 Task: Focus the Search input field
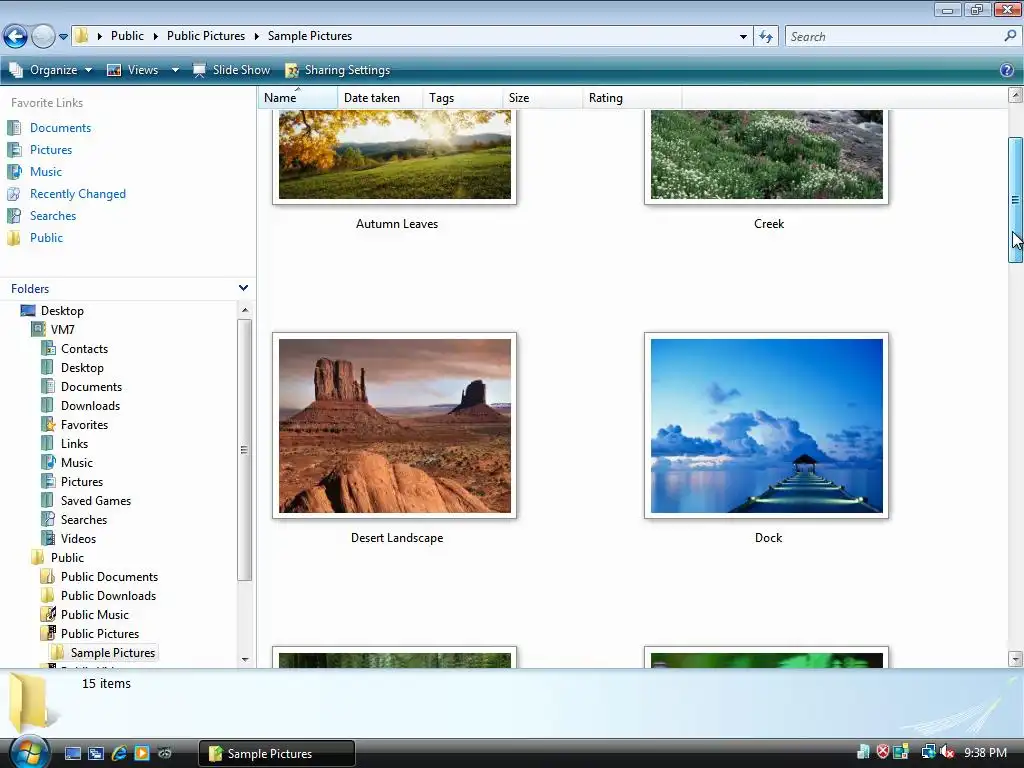tap(893, 37)
